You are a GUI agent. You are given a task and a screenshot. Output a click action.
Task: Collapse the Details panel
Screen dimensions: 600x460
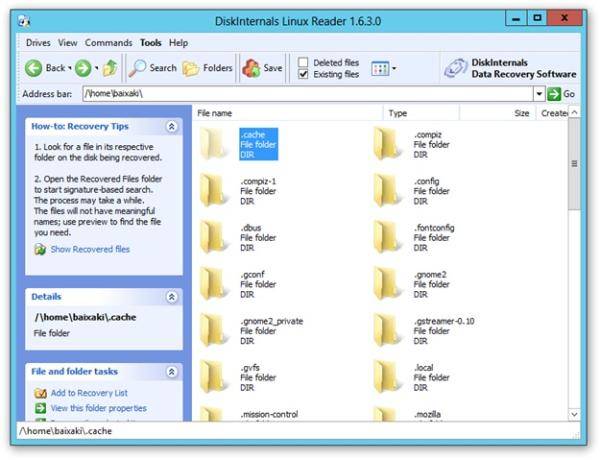coord(171,297)
